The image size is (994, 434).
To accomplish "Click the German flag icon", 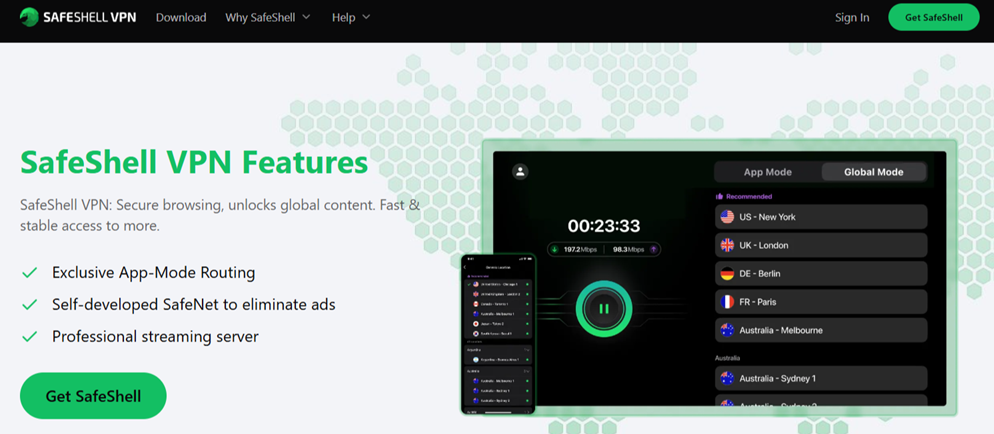I will coord(727,274).
